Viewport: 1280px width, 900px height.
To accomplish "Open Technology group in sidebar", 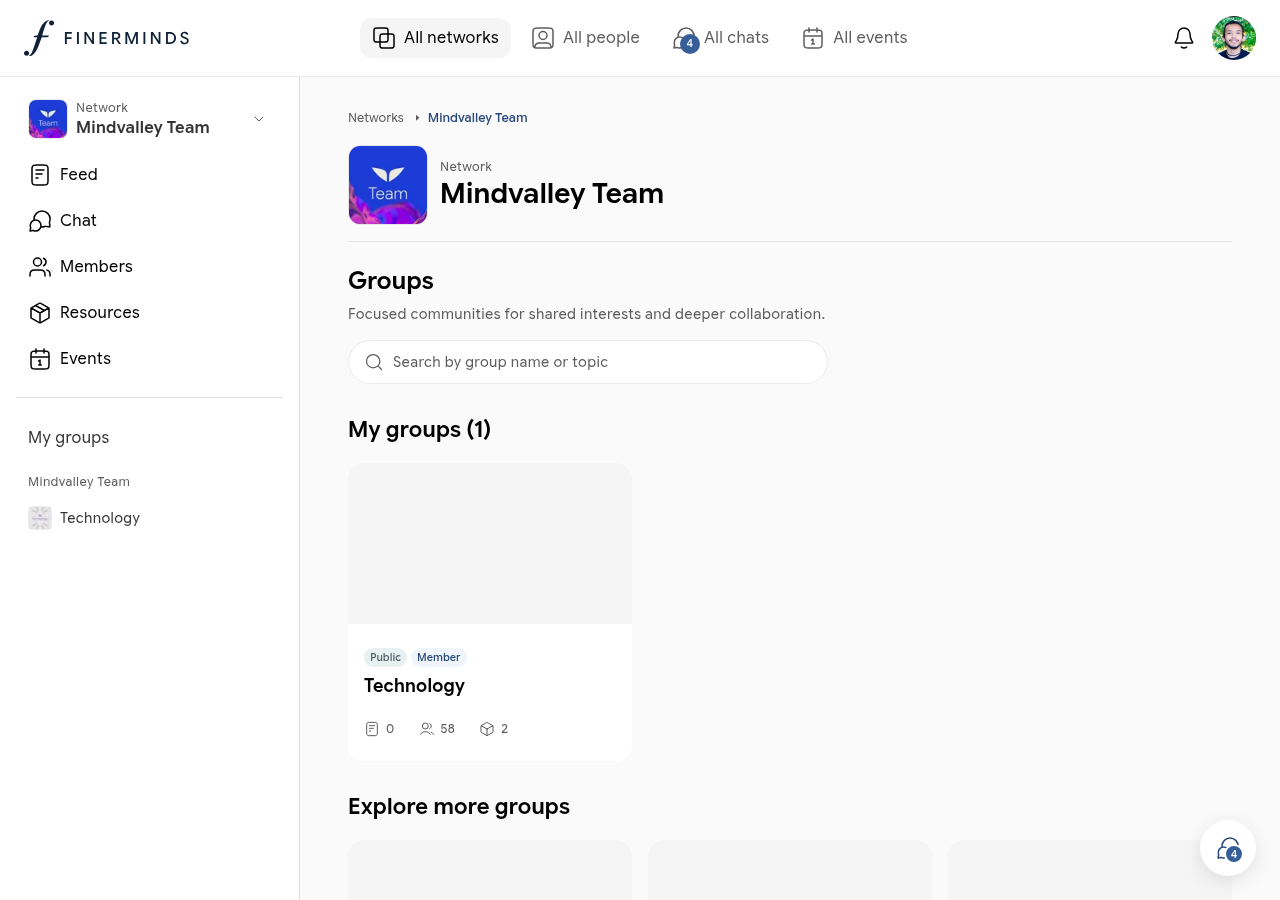I will click(149, 518).
